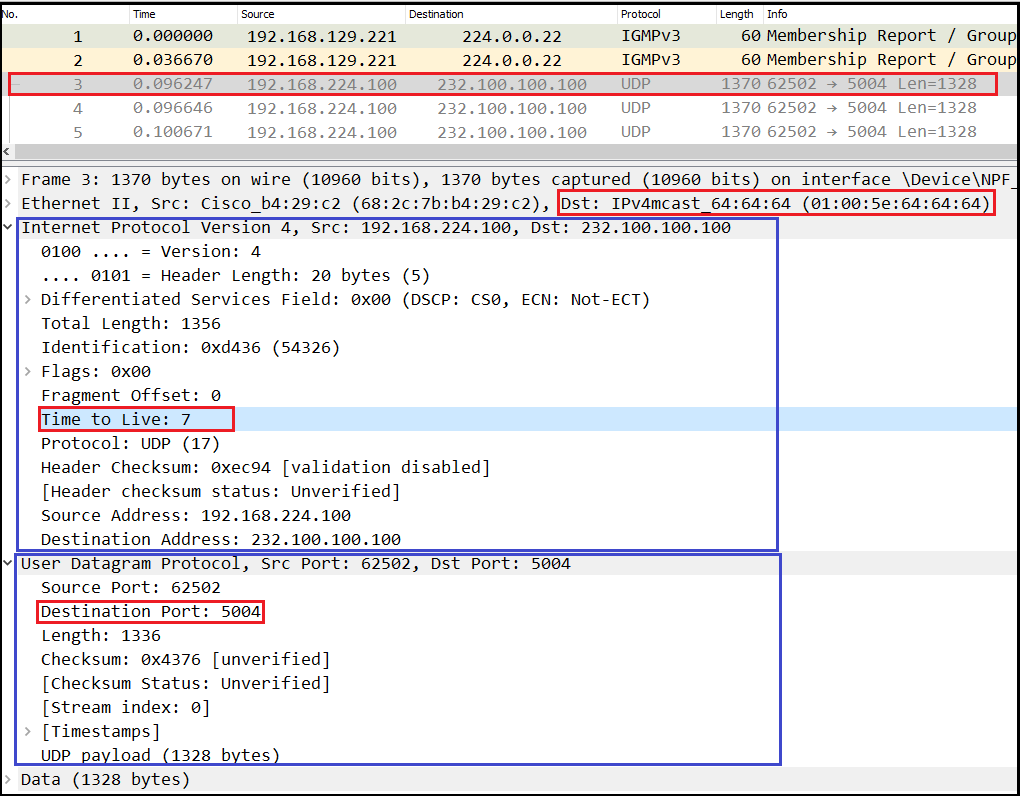Image resolution: width=1020 pixels, height=796 pixels.
Task: Select packet 2 in the packet list
Action: [500, 60]
